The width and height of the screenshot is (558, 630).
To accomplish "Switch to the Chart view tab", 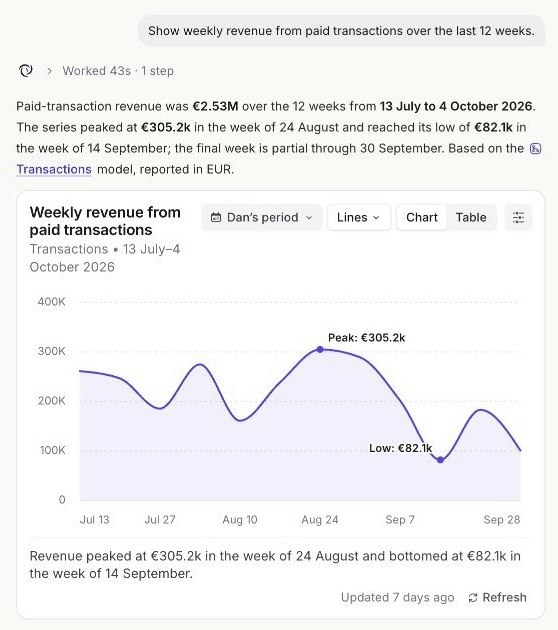I will [x=421, y=217].
